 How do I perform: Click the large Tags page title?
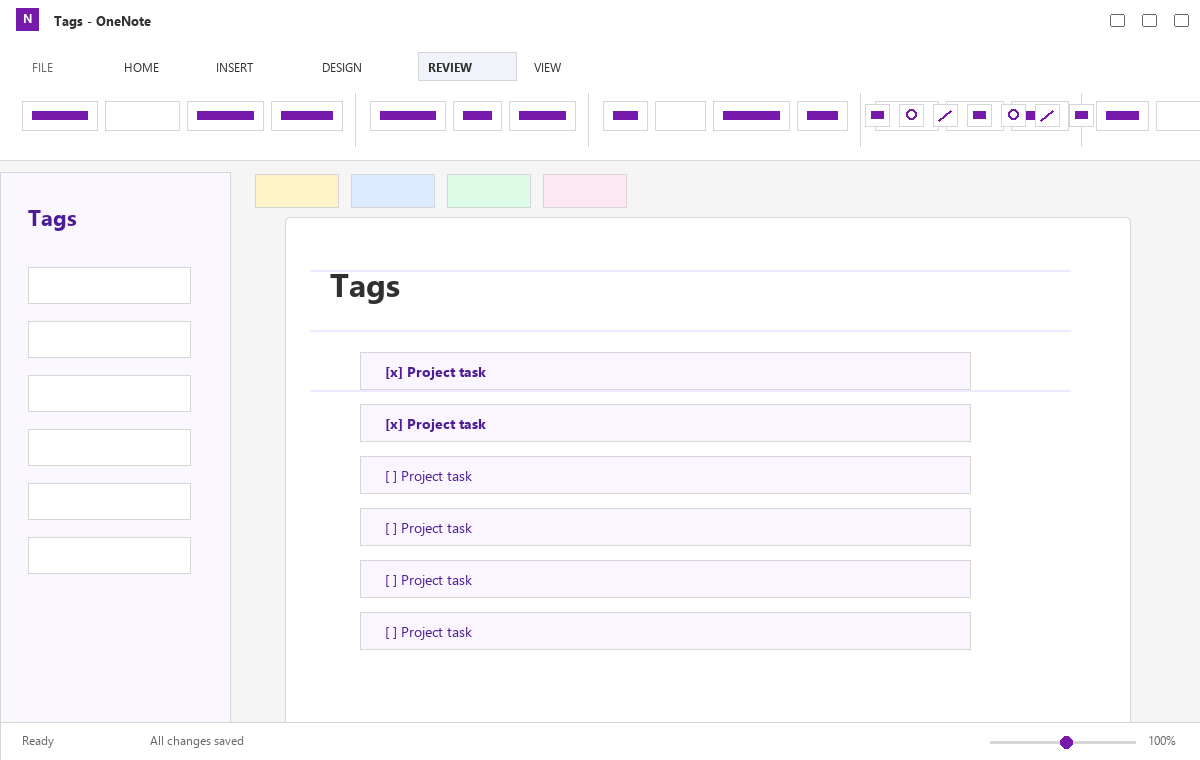(x=365, y=287)
